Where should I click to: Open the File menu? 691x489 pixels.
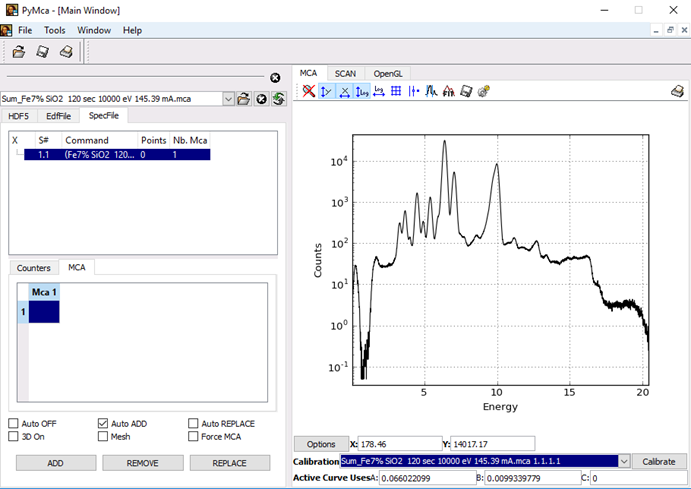tap(25, 30)
